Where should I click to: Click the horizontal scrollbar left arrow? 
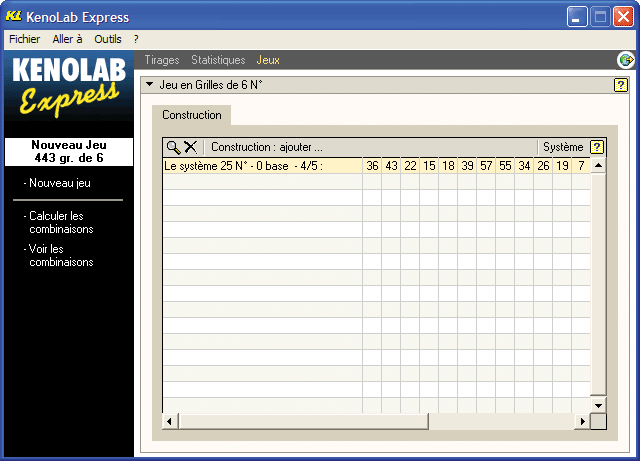(170, 421)
